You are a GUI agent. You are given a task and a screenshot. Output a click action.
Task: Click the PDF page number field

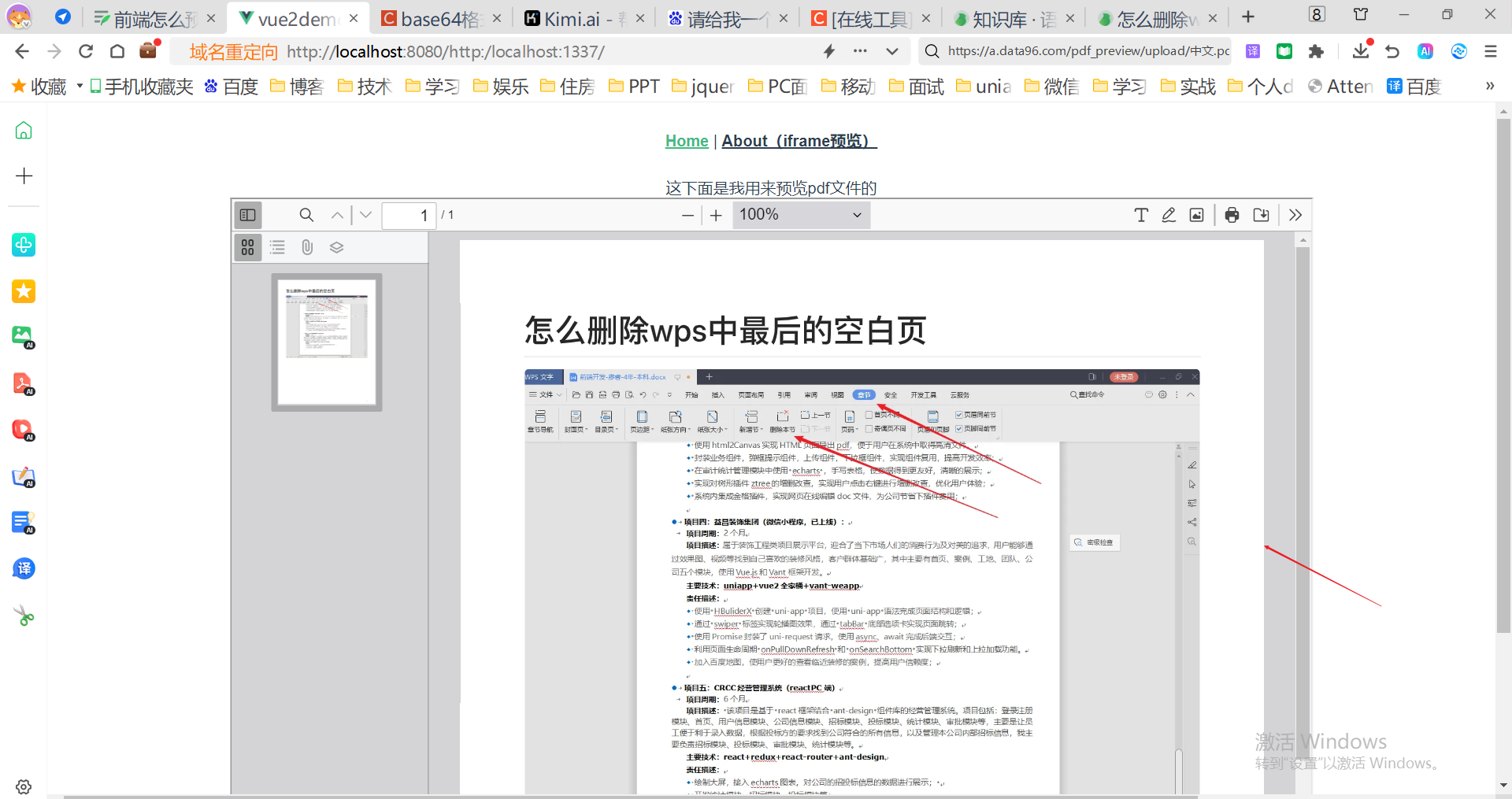409,215
